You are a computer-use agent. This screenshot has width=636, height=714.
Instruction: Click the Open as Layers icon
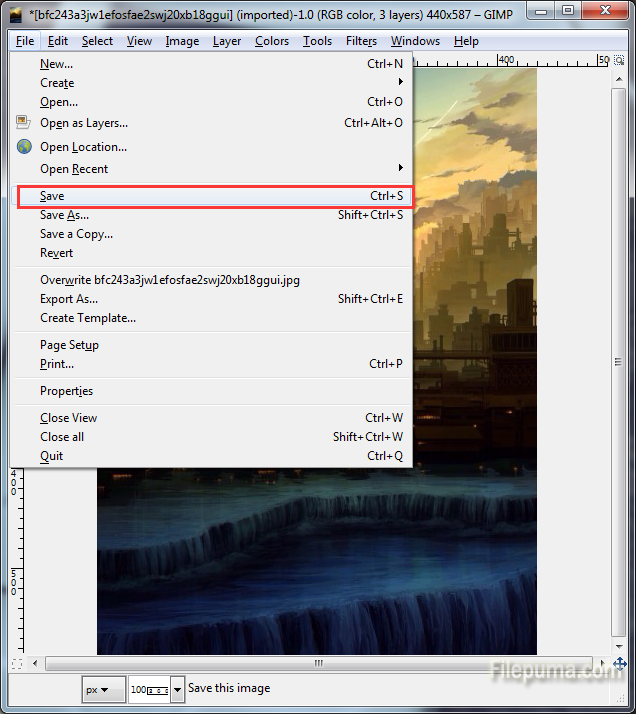24,123
